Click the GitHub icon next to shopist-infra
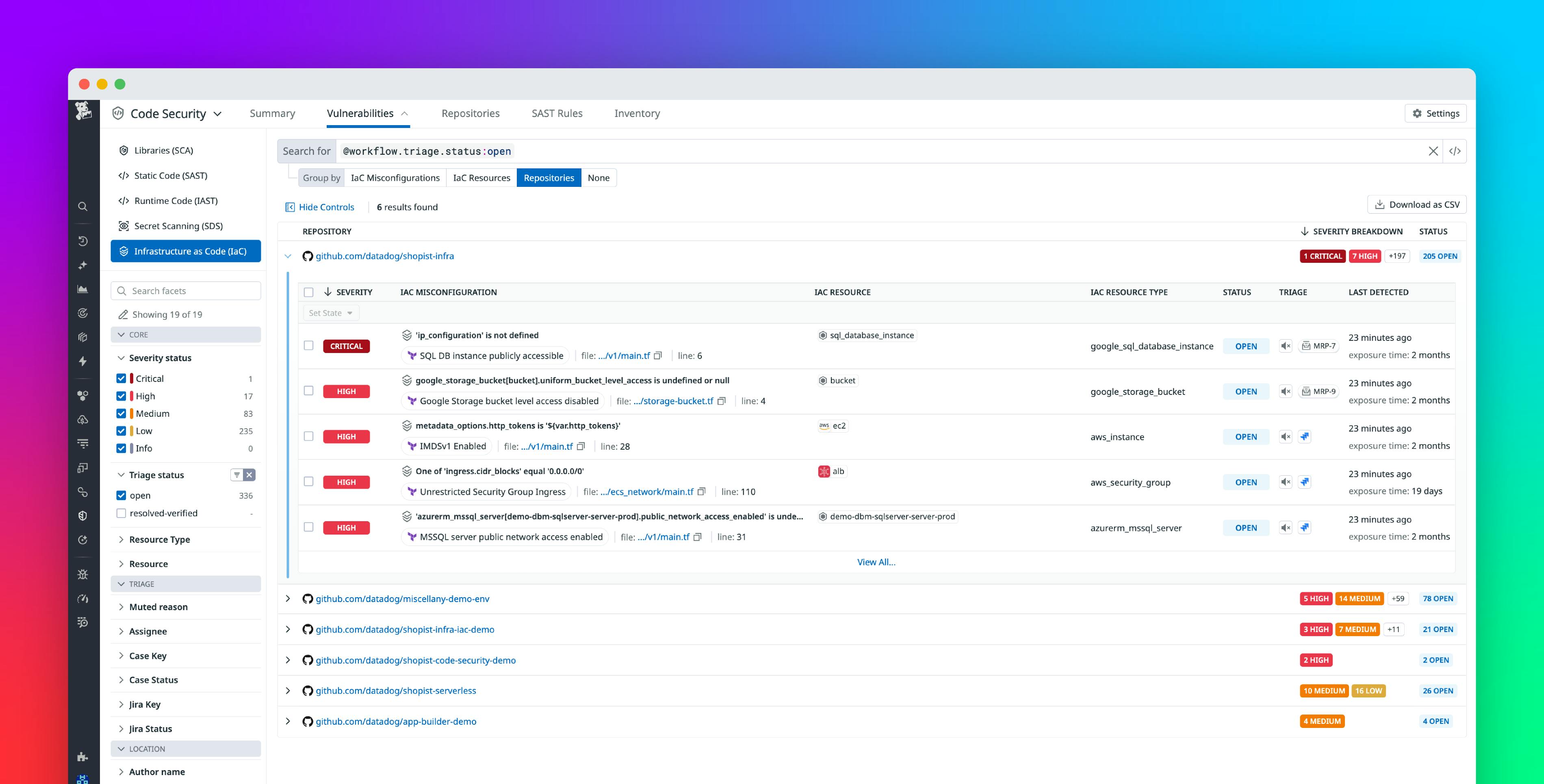This screenshot has width=1544, height=784. pos(308,256)
